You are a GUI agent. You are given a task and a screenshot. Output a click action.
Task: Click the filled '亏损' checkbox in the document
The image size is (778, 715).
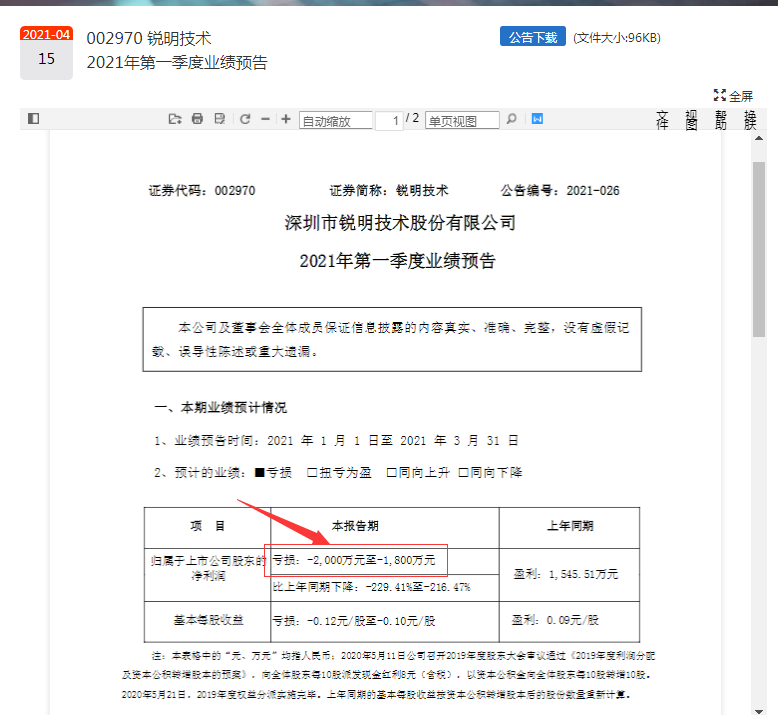click(x=259, y=472)
